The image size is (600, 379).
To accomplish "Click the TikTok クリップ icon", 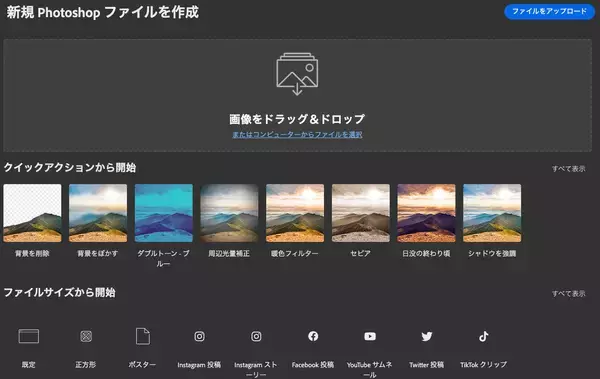I will [484, 336].
